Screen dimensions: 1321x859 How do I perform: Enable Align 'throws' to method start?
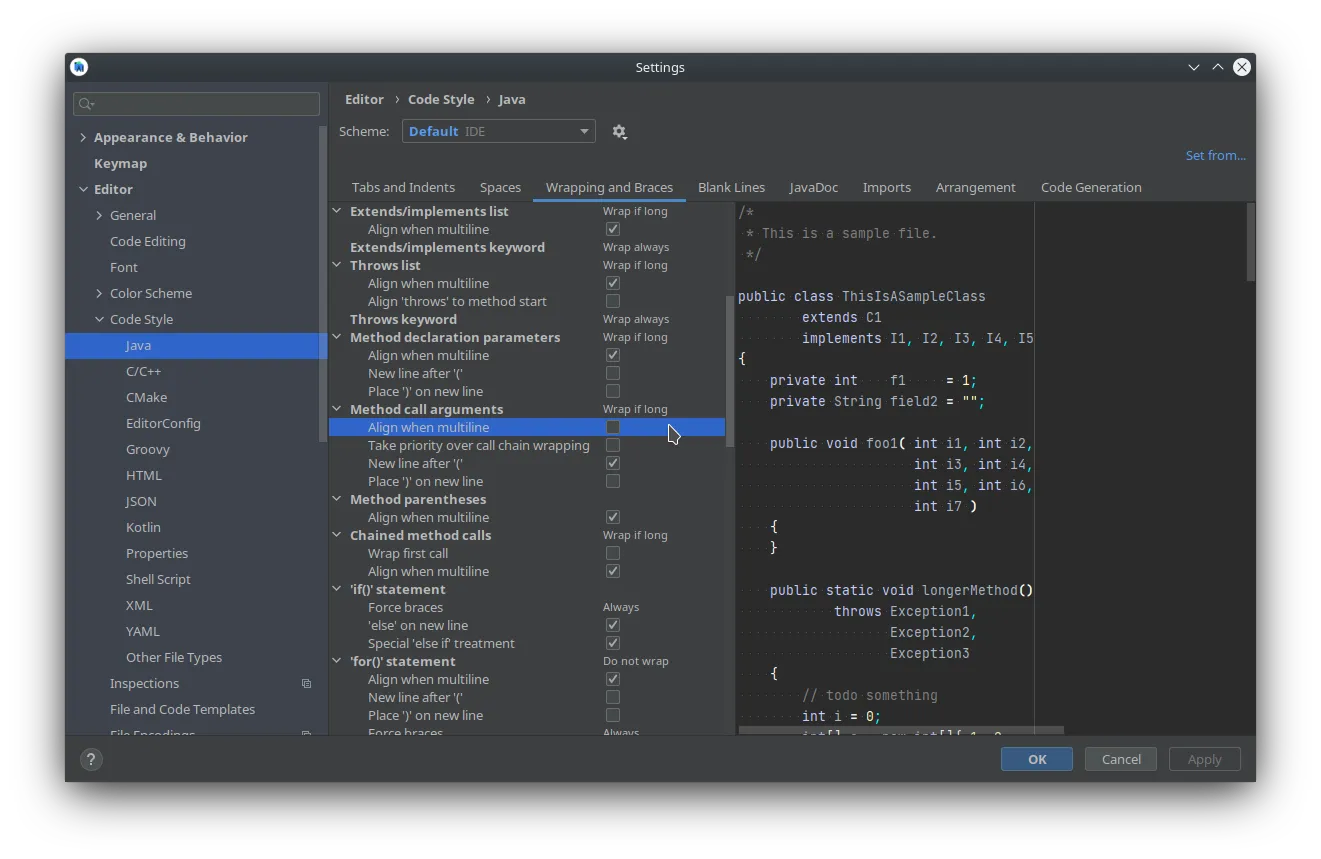coord(613,301)
